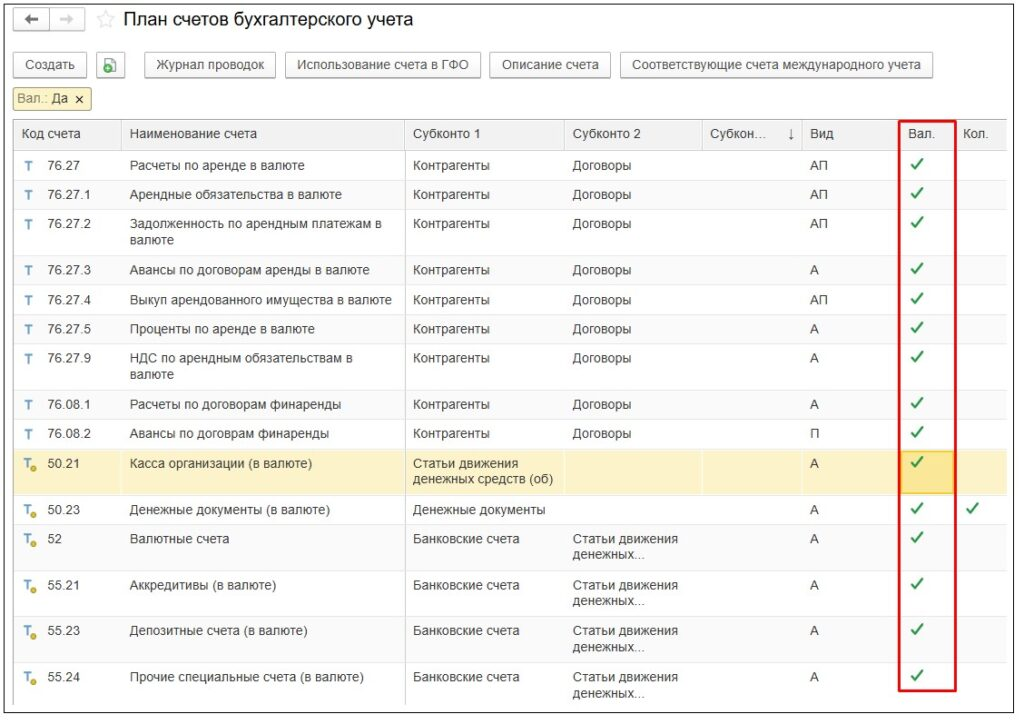Image resolution: width=1024 pixels, height=724 pixels.
Task: Click 'Использование счета в ГФО' button
Action: pos(383,65)
